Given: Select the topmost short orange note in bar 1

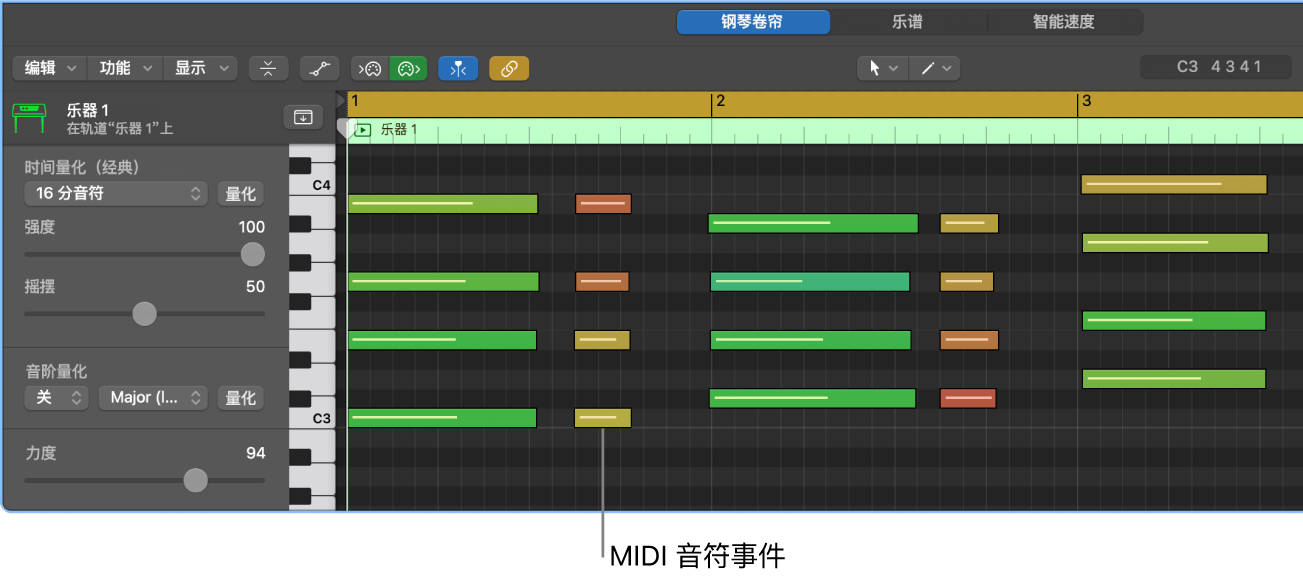Looking at the screenshot, I should (x=603, y=204).
